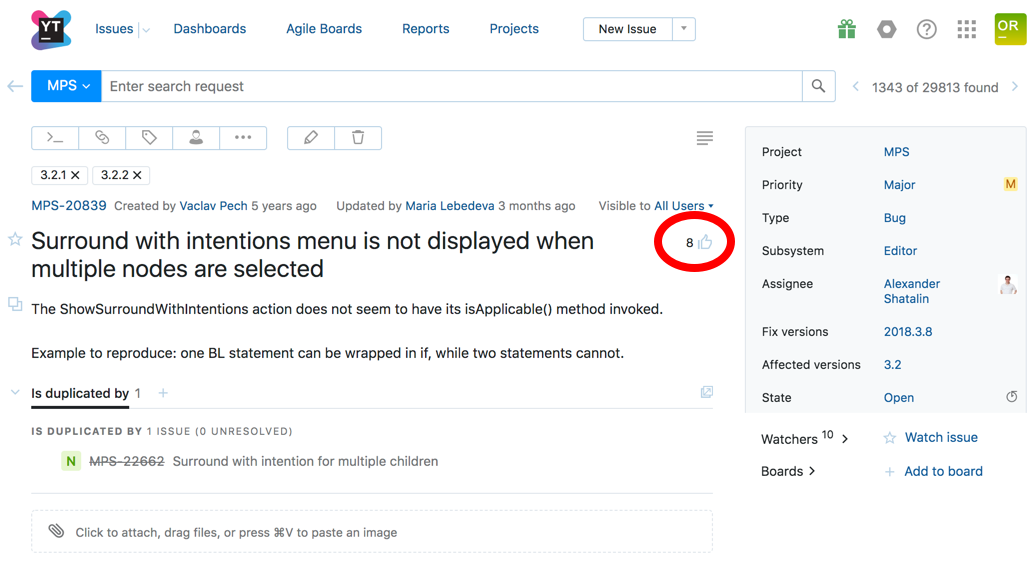1033x561 pixels.
Task: Vote with the thumbs-up icon
Action: point(705,242)
